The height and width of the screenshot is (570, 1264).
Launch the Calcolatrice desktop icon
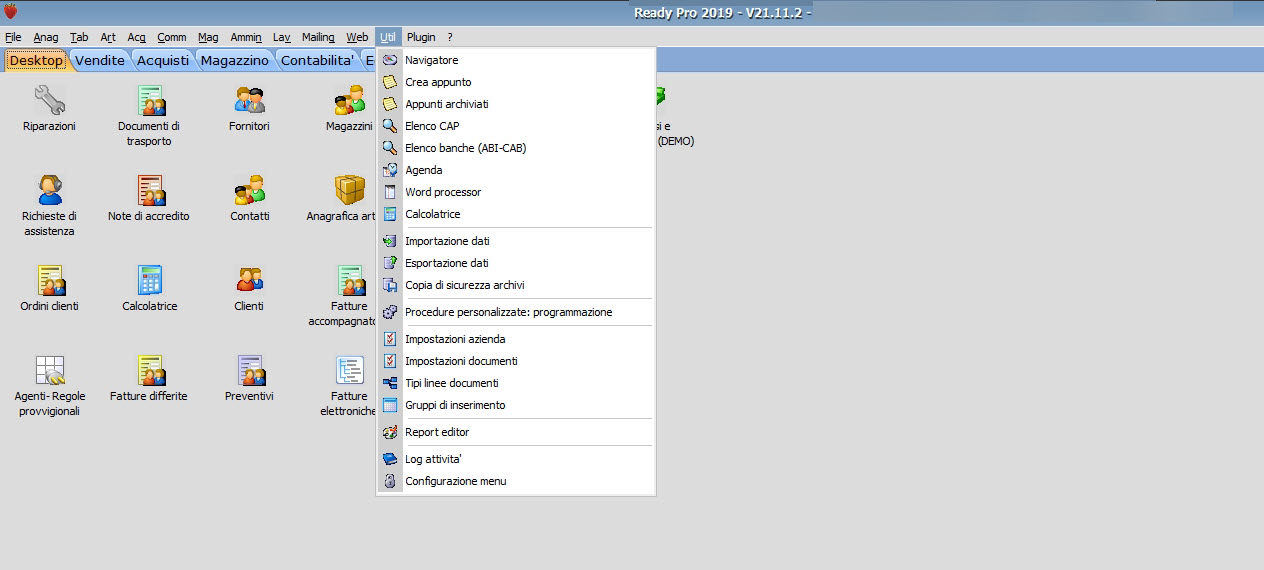[150, 280]
